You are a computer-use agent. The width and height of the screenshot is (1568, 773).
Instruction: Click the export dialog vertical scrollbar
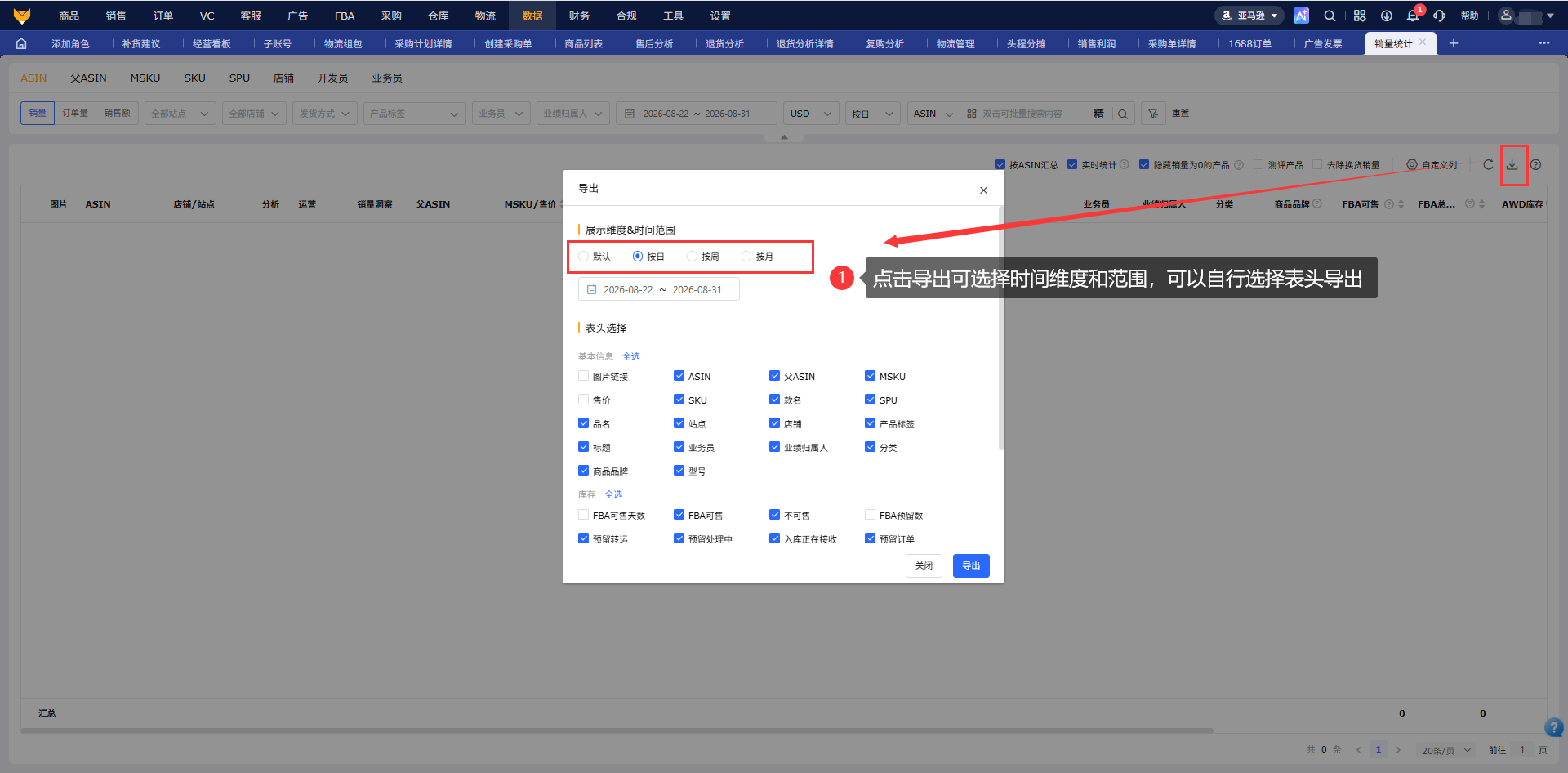[x=1001, y=327]
